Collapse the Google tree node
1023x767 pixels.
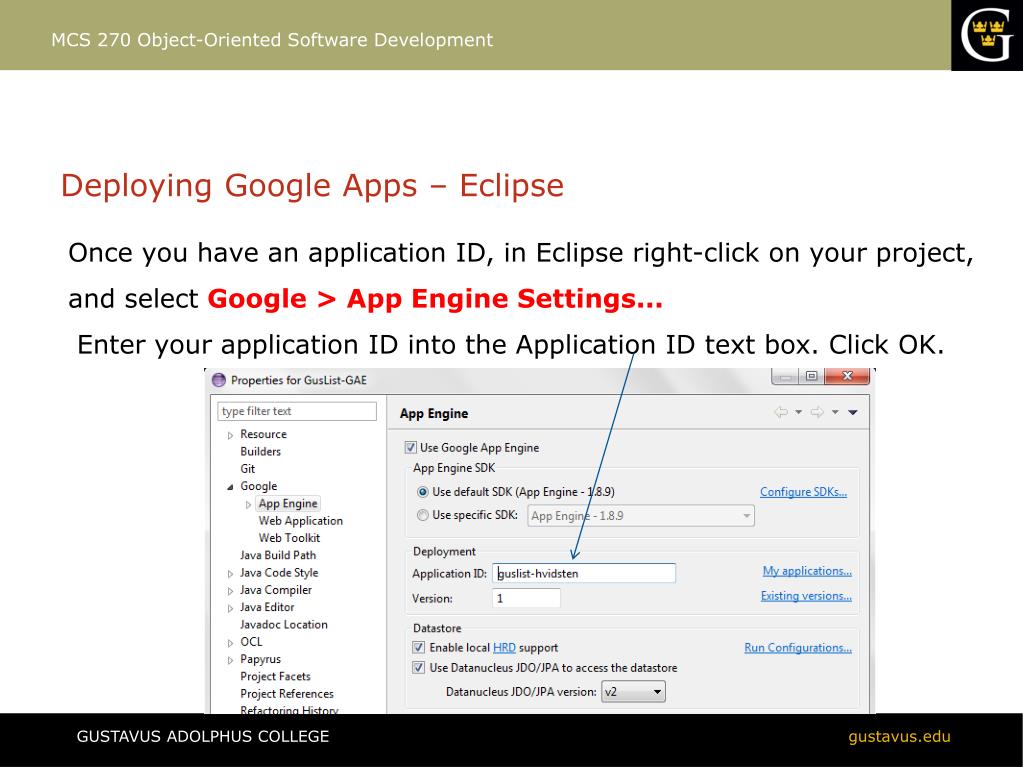pyautogui.click(x=230, y=487)
